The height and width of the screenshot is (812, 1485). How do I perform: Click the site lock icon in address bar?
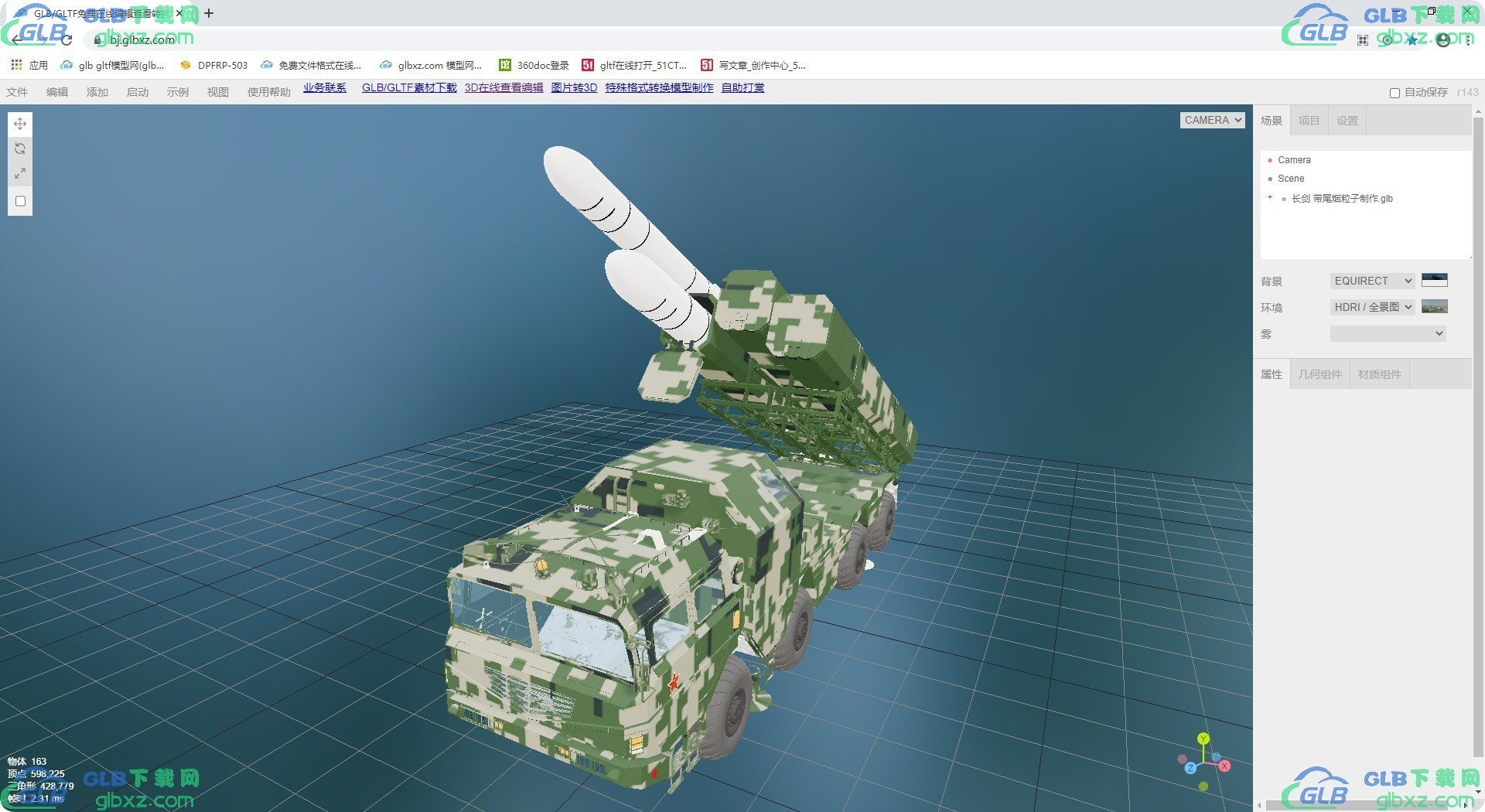pos(97,39)
